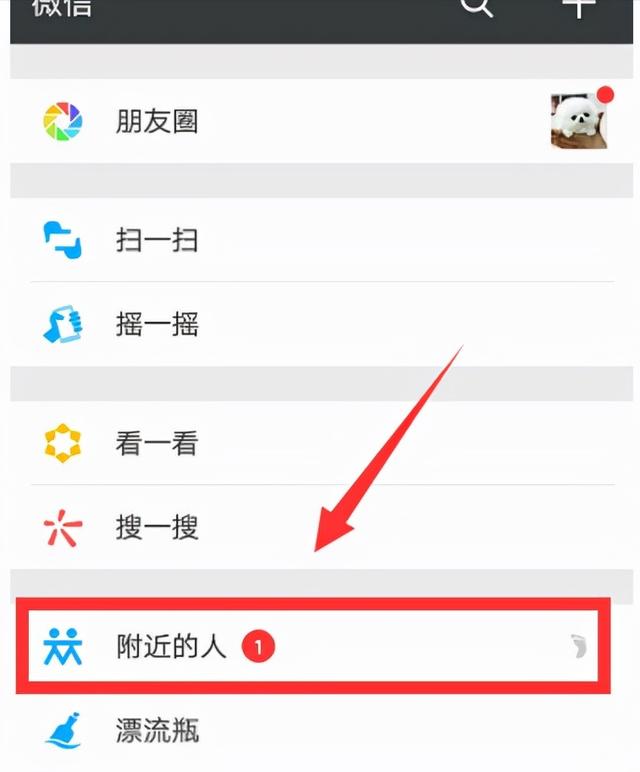Tap the Moments colorful shutter icon

pyautogui.click(x=63, y=121)
